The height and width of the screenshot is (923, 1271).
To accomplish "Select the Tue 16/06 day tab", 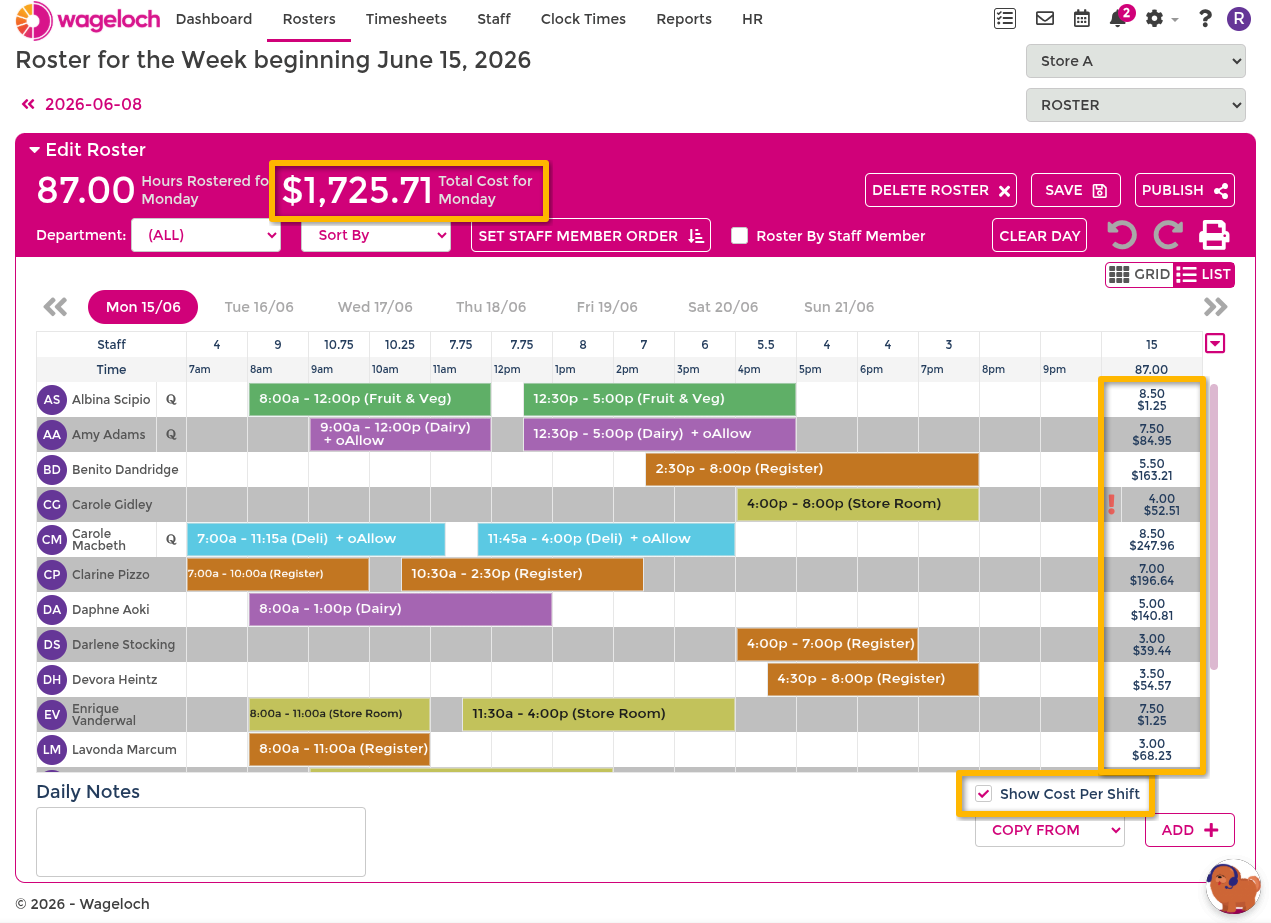I will (259, 307).
